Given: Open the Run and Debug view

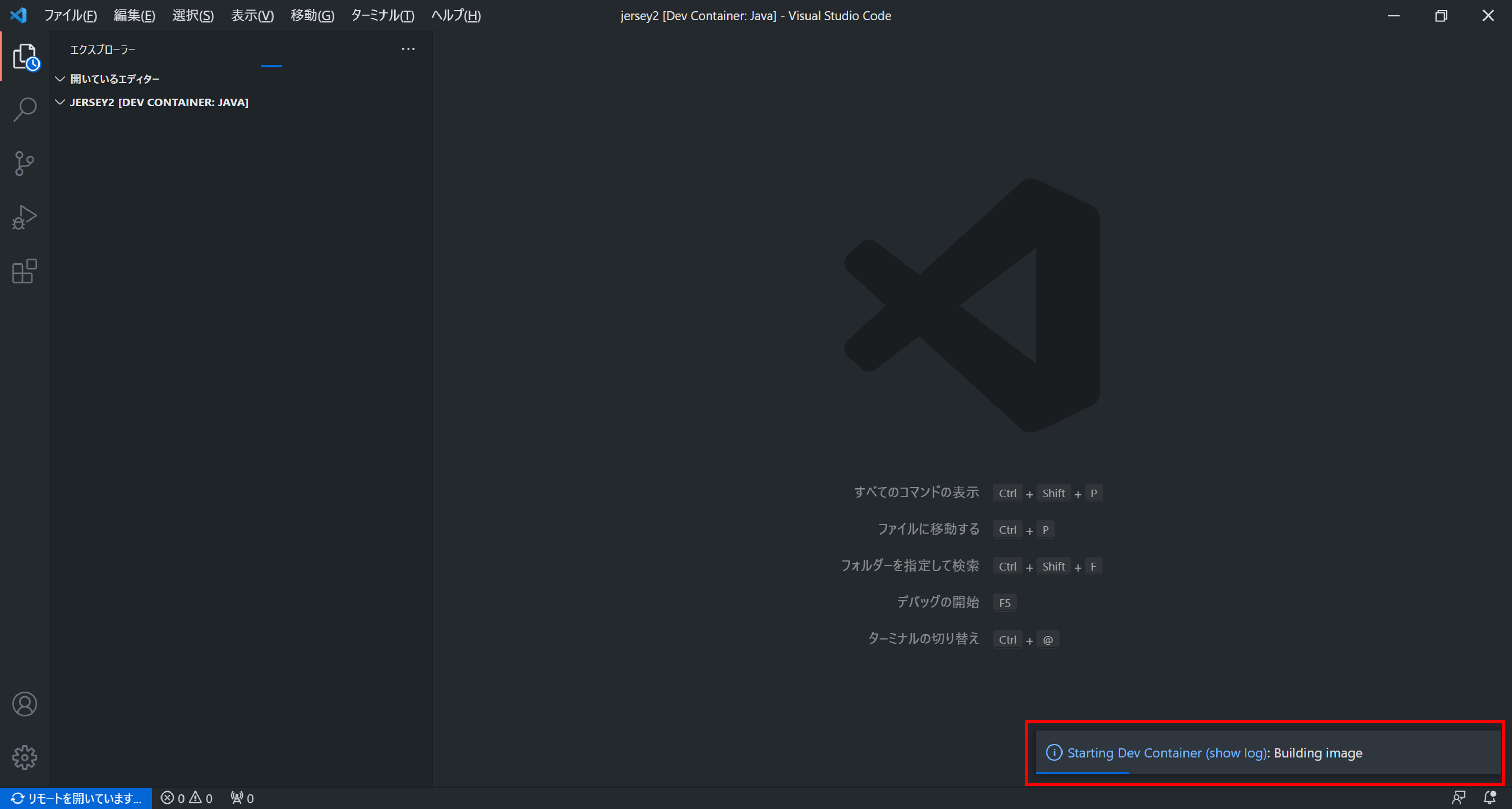Looking at the screenshot, I should tap(25, 218).
